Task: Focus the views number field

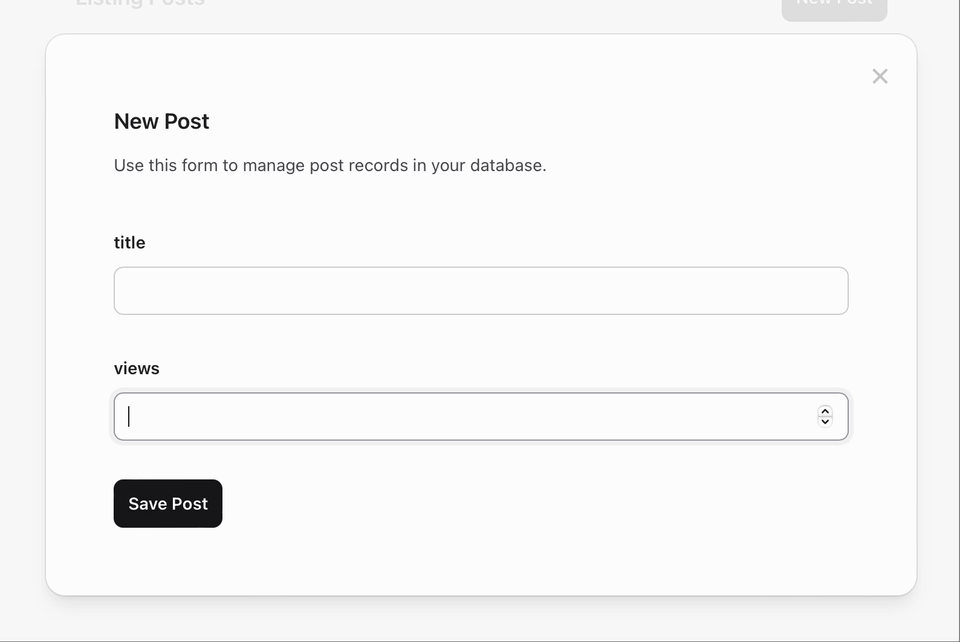Action: (x=481, y=417)
